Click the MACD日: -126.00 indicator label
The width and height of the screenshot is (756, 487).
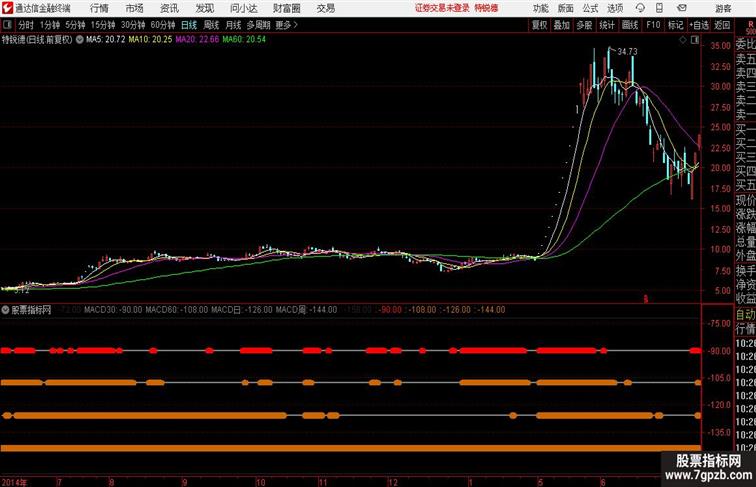242,310
